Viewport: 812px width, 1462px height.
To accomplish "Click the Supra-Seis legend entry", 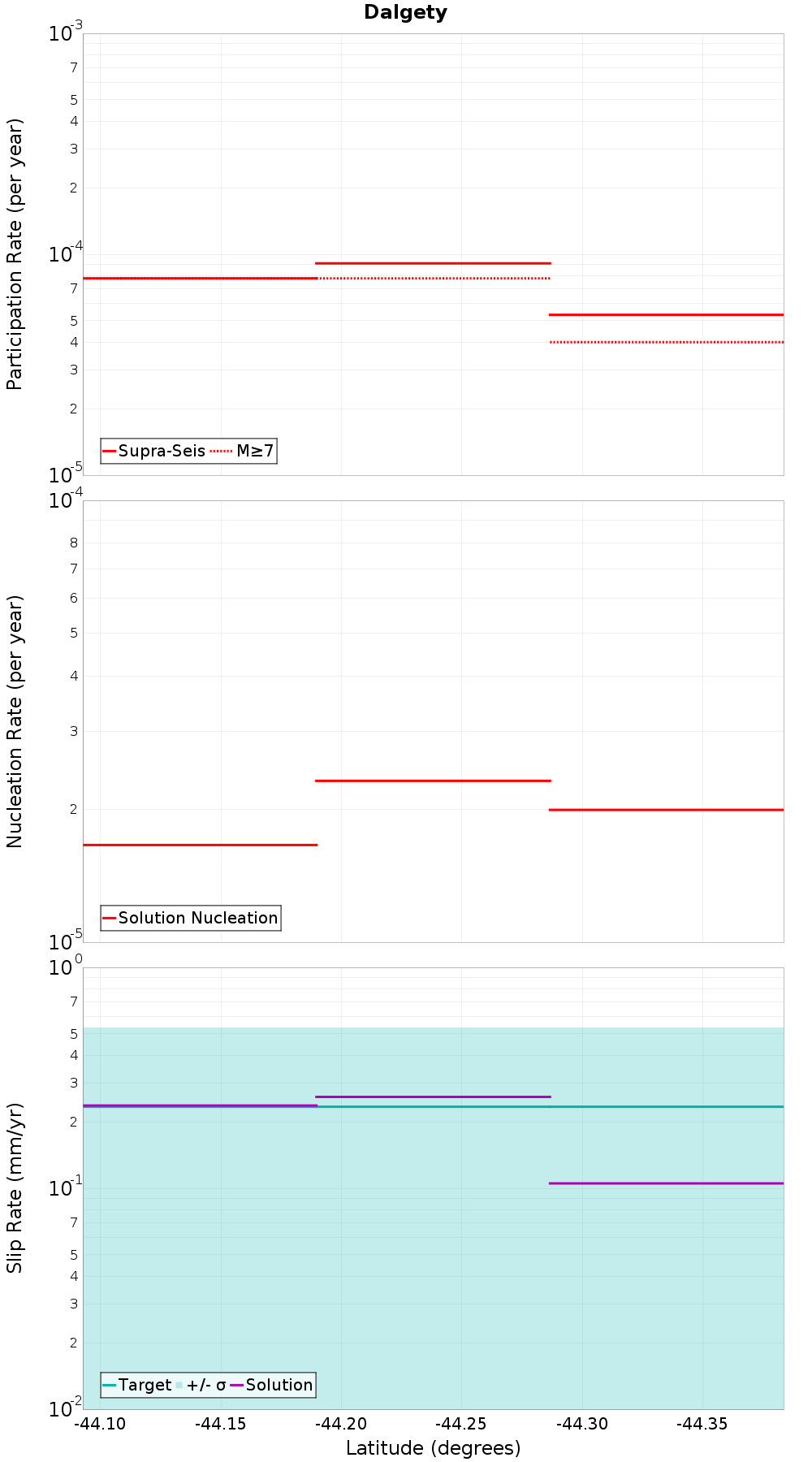I will click(x=153, y=451).
